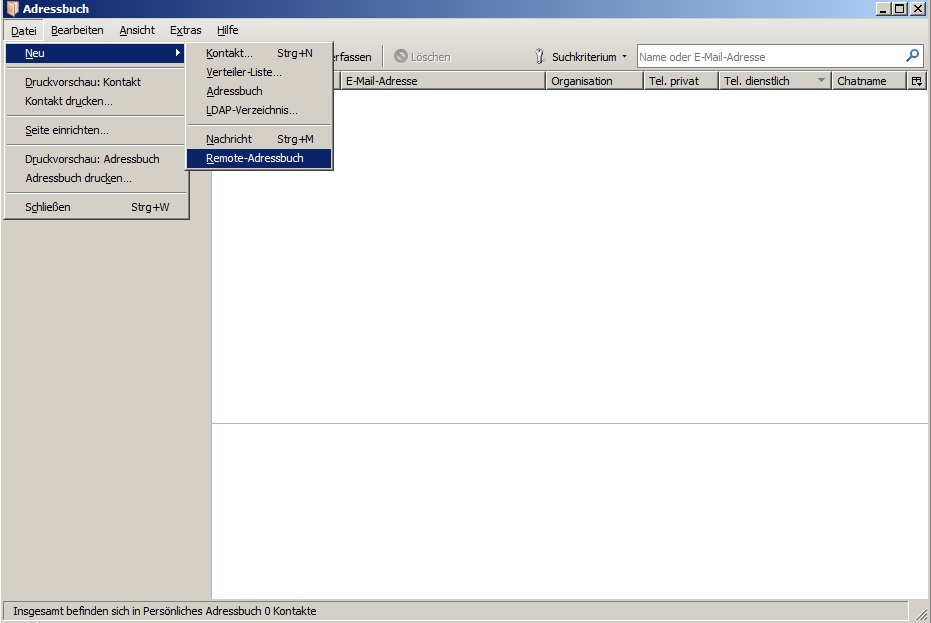Choose LDAP-Verzeichnis... menu item
Screen dimensions: 931x623
click(x=259, y=110)
